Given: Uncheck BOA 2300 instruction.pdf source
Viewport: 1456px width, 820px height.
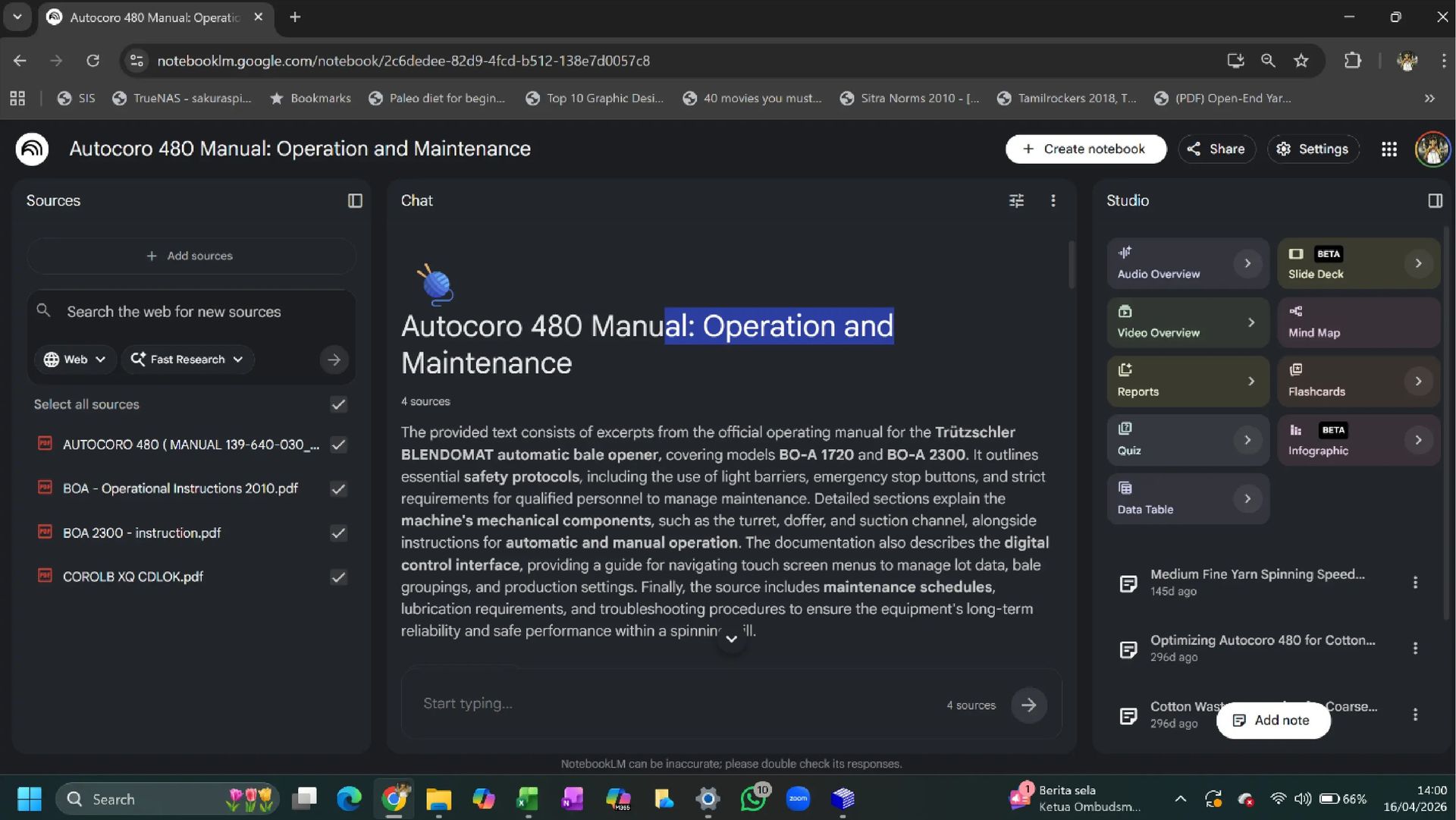Looking at the screenshot, I should click(338, 533).
